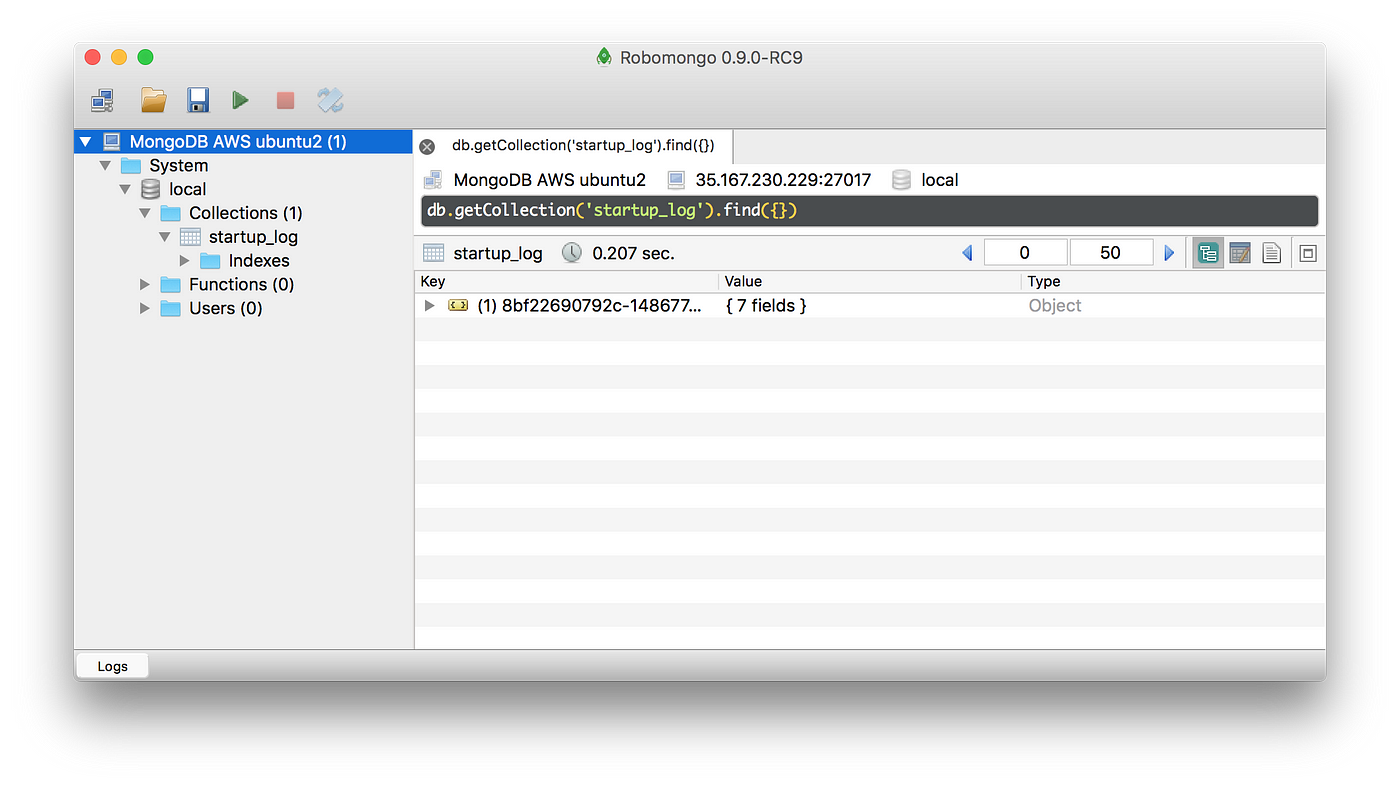
Task: Click the 0.207 sec. execution time text
Action: click(633, 253)
